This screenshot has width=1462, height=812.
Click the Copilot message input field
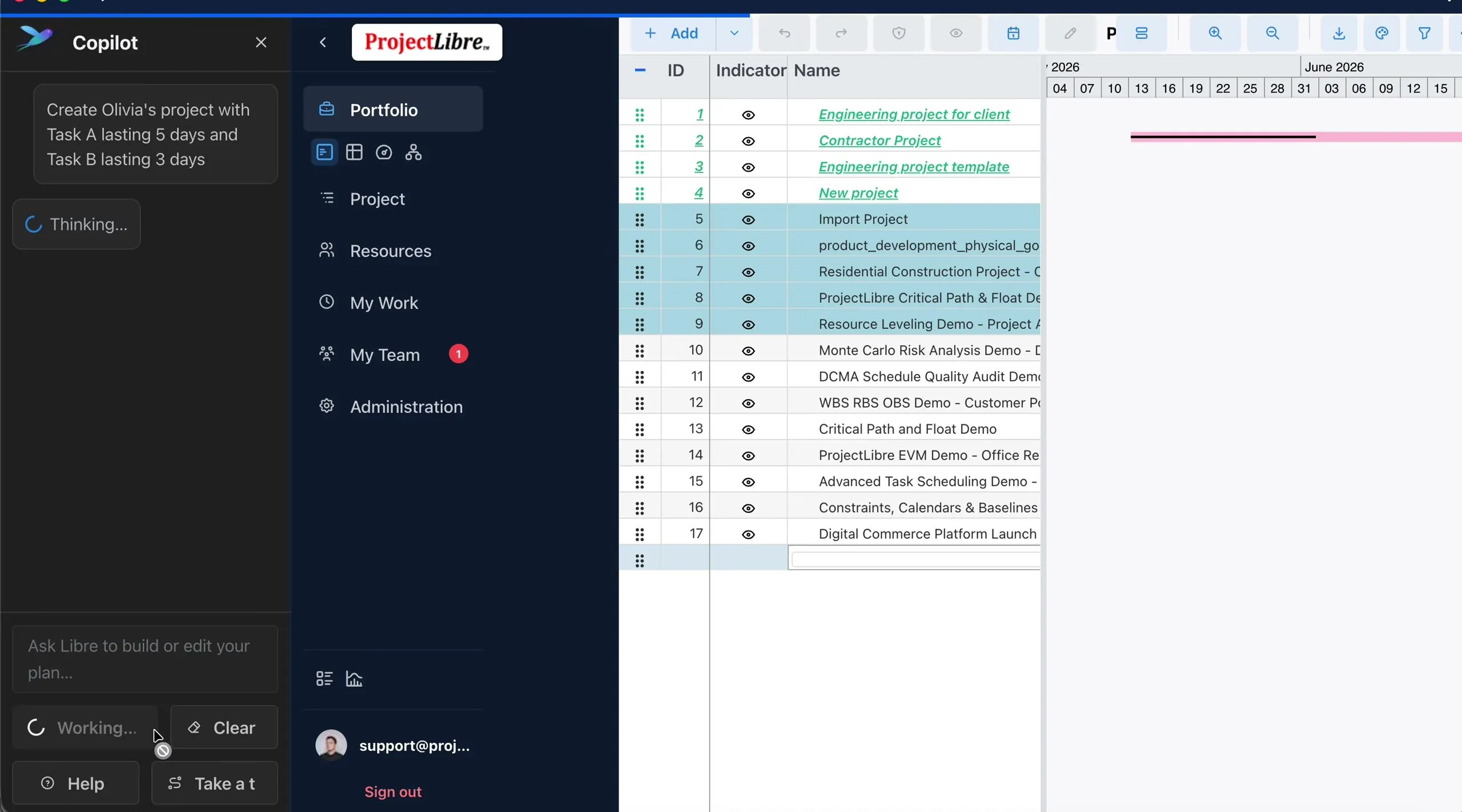point(145,659)
